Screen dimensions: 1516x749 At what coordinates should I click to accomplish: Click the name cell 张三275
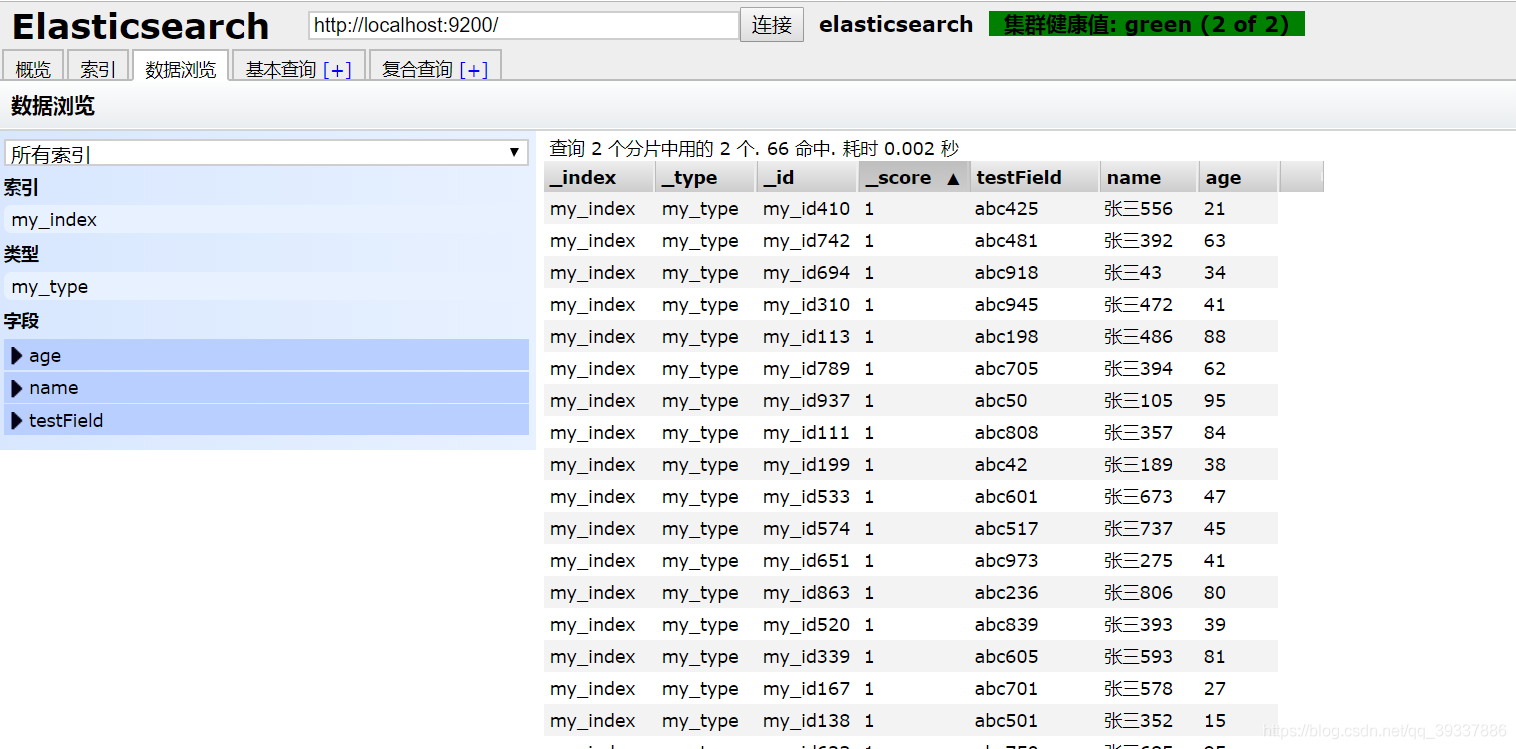coord(1138,561)
